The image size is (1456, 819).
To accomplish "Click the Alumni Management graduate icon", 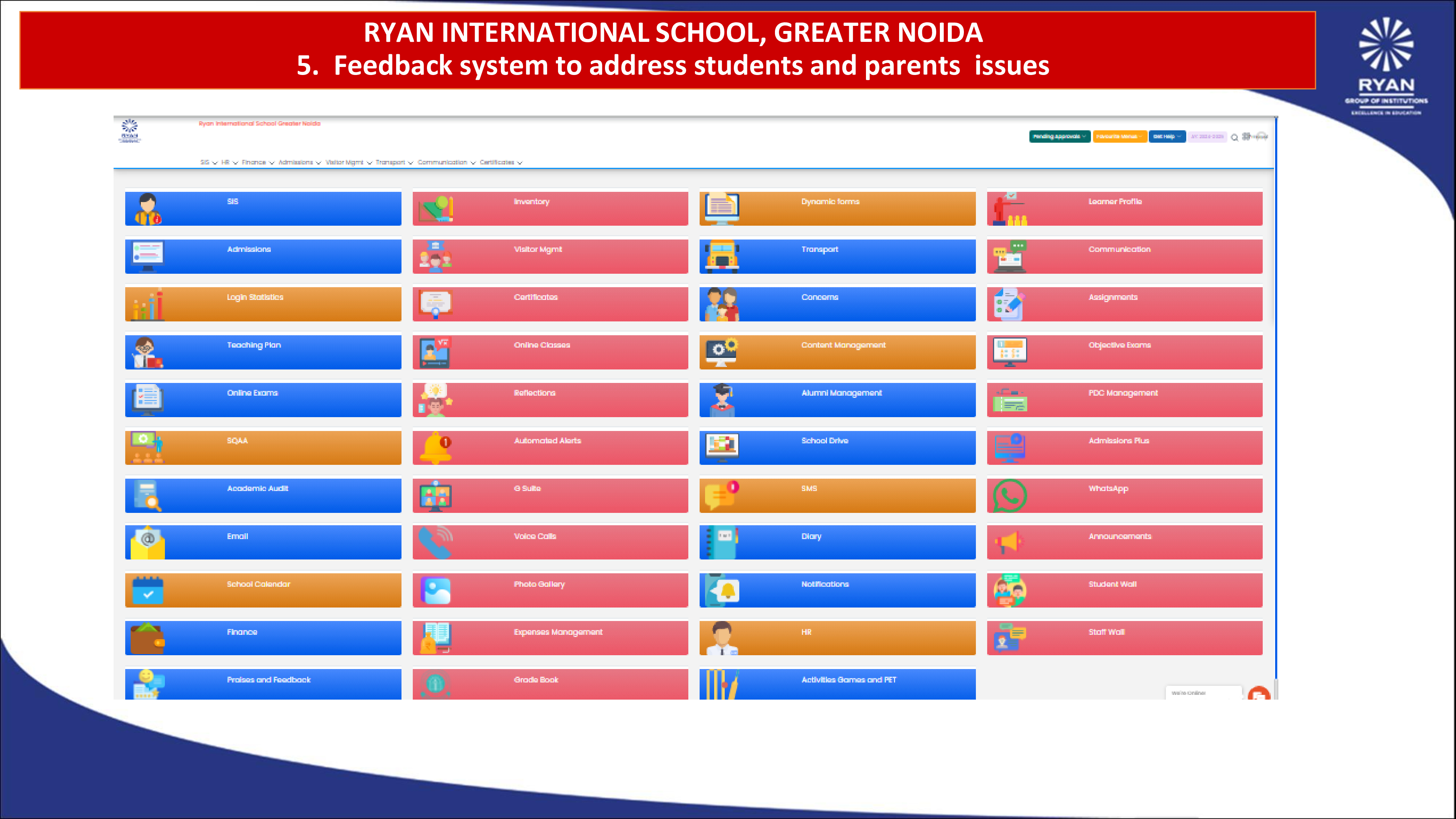I will click(x=722, y=400).
